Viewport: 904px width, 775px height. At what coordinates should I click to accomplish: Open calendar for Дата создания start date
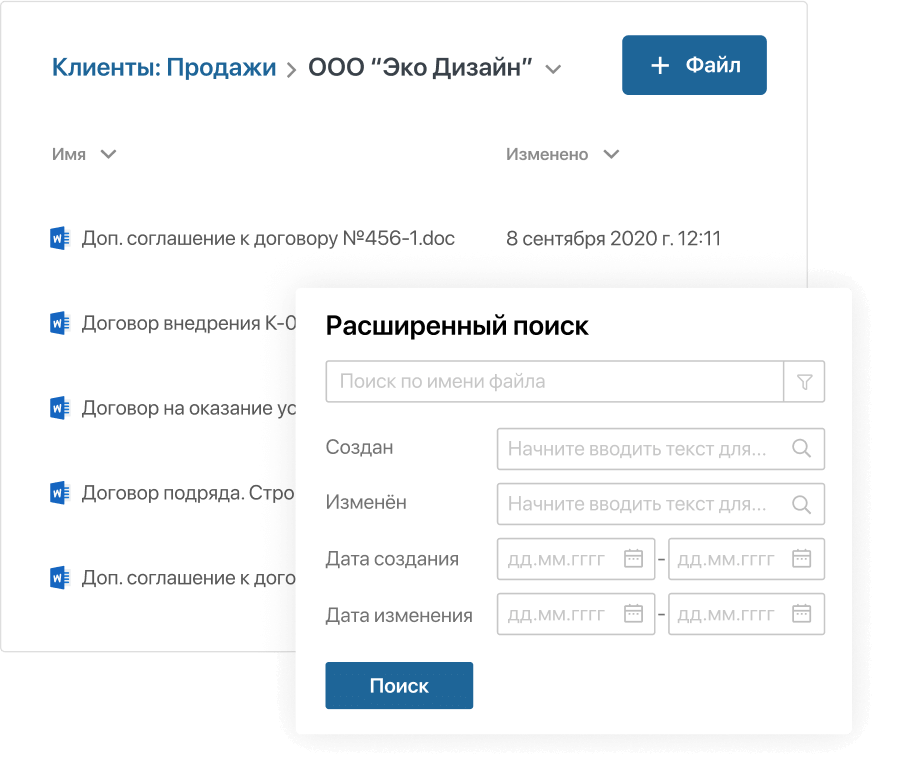coord(634,558)
